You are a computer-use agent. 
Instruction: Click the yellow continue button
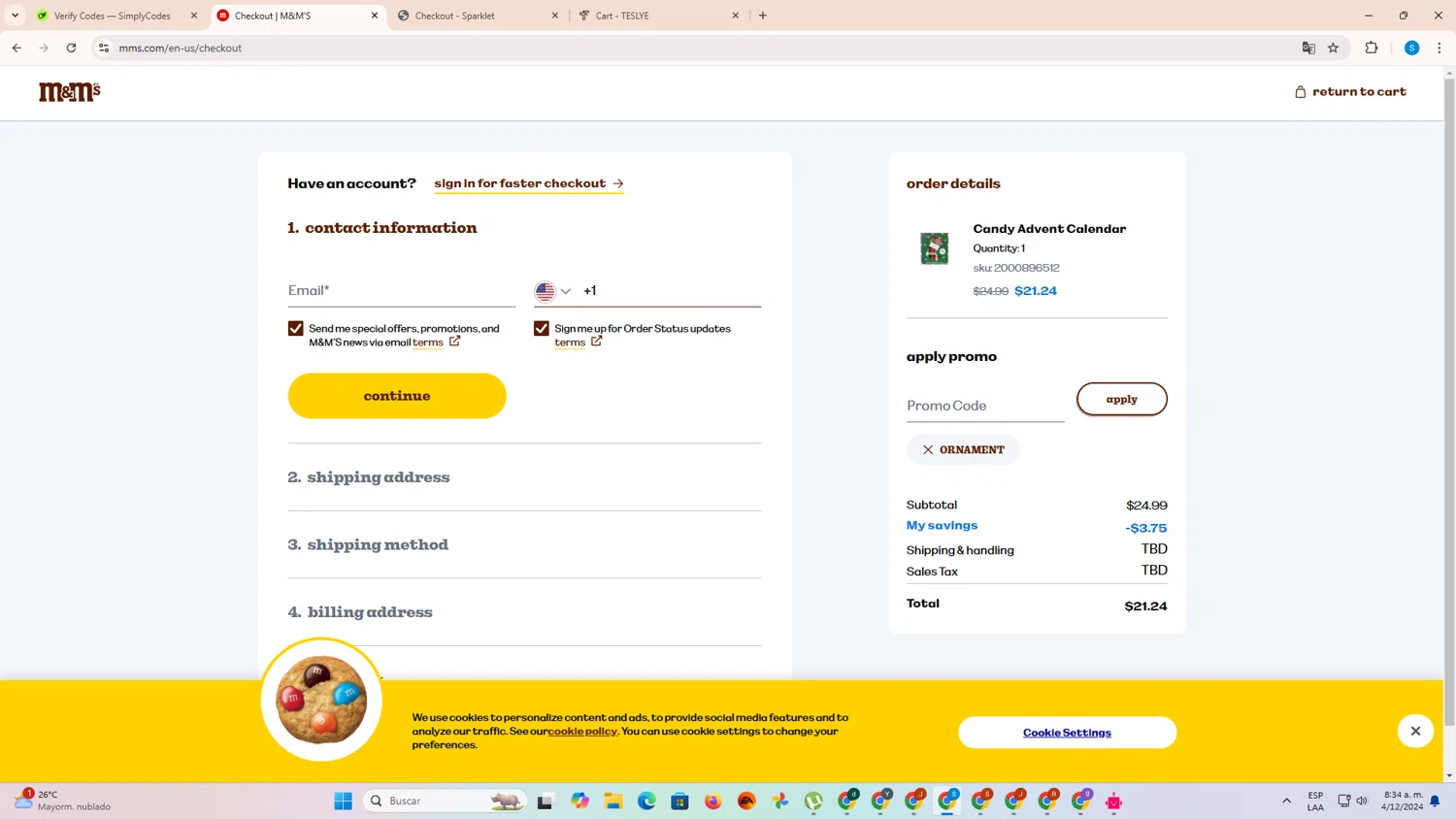[x=397, y=396]
